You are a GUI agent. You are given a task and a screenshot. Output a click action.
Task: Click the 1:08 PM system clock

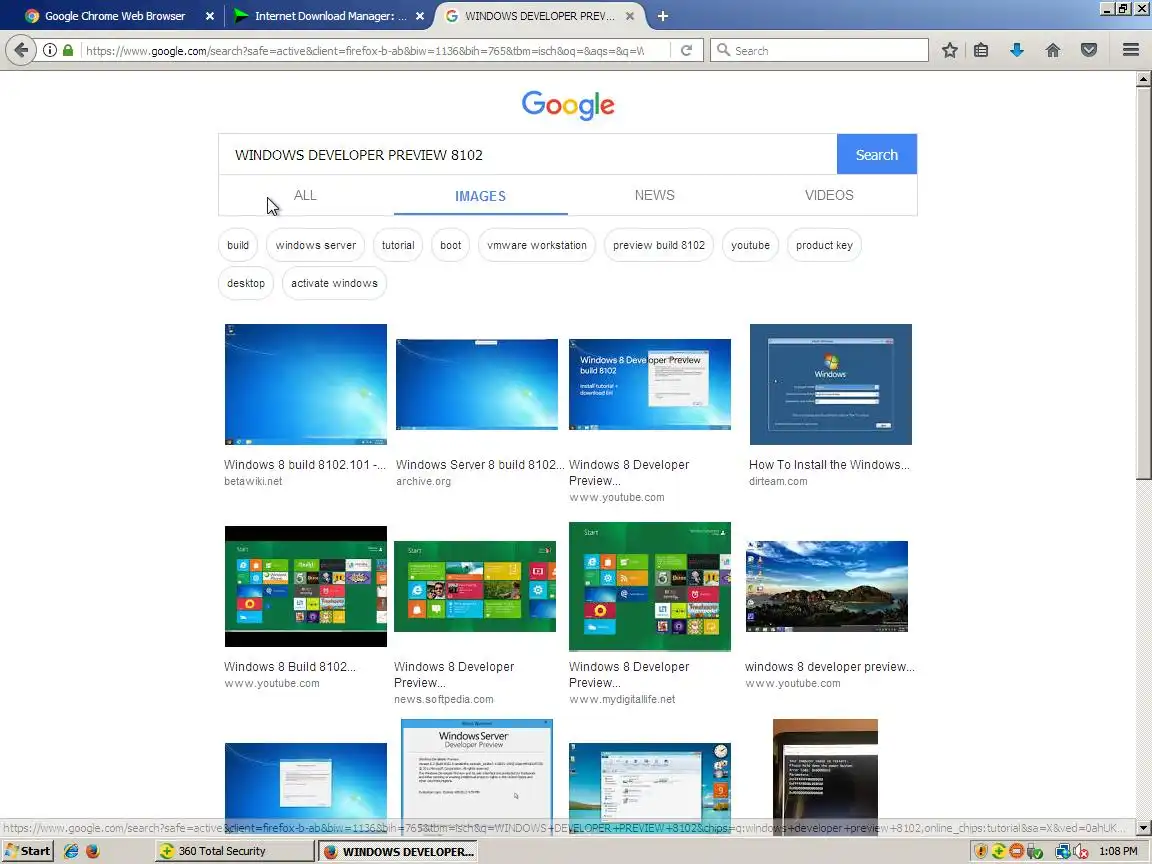pos(1118,851)
